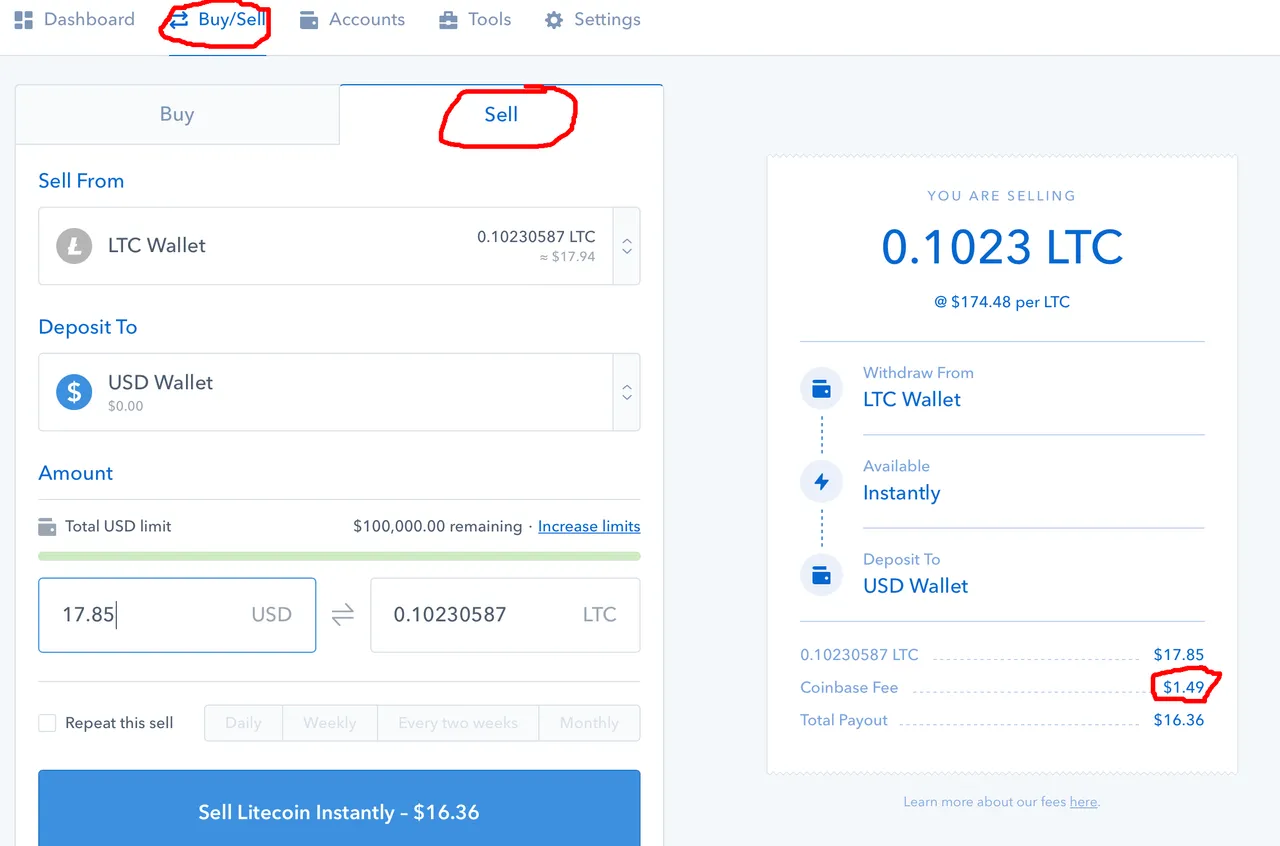Click the '≈ $17.94' wallet value

click(x=566, y=257)
